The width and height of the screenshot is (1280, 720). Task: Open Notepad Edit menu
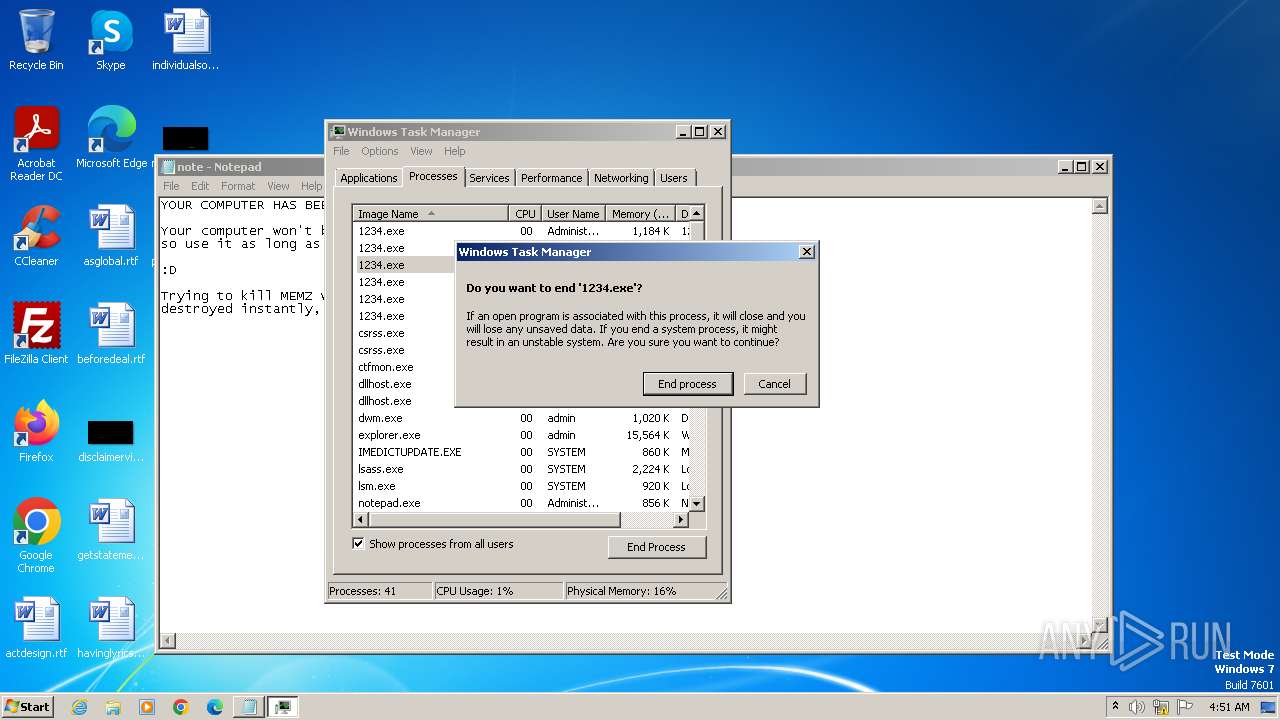coord(200,186)
